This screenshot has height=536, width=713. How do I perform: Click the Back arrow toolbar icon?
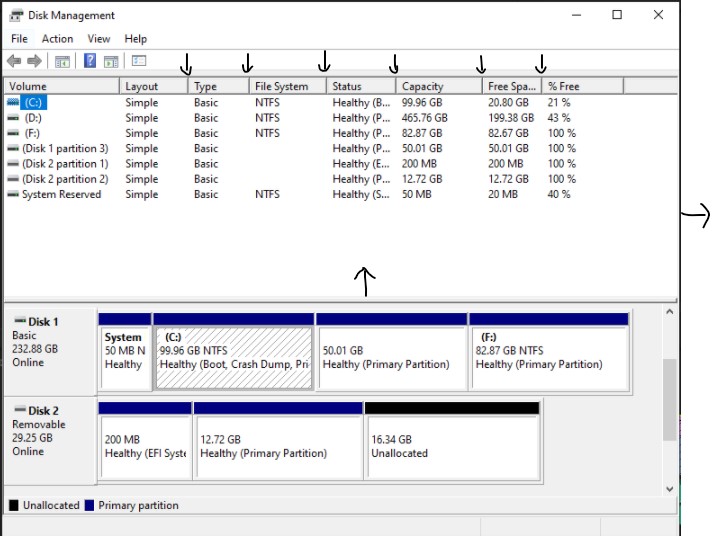click(x=14, y=60)
